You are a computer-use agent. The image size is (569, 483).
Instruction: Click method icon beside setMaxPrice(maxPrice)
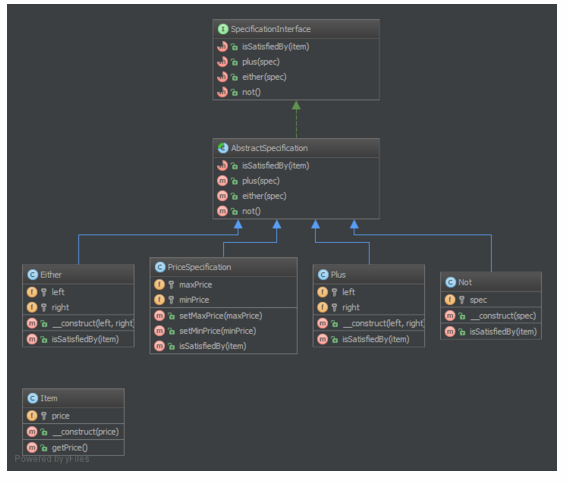[x=159, y=316]
